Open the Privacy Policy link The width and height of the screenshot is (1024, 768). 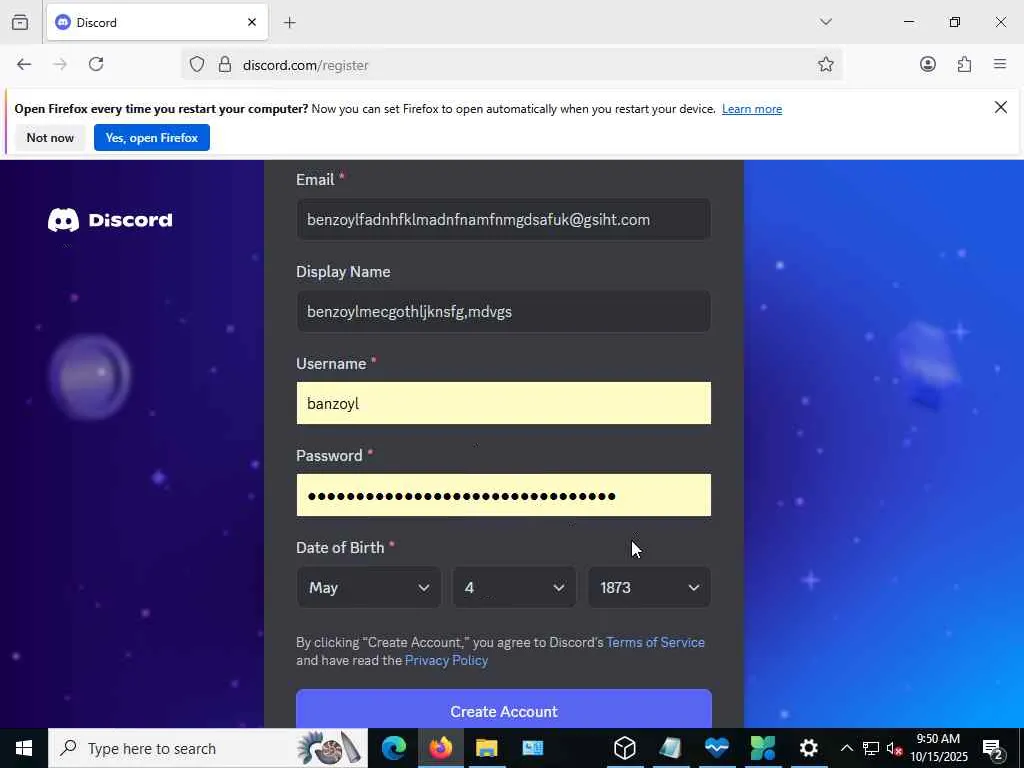(x=446, y=660)
